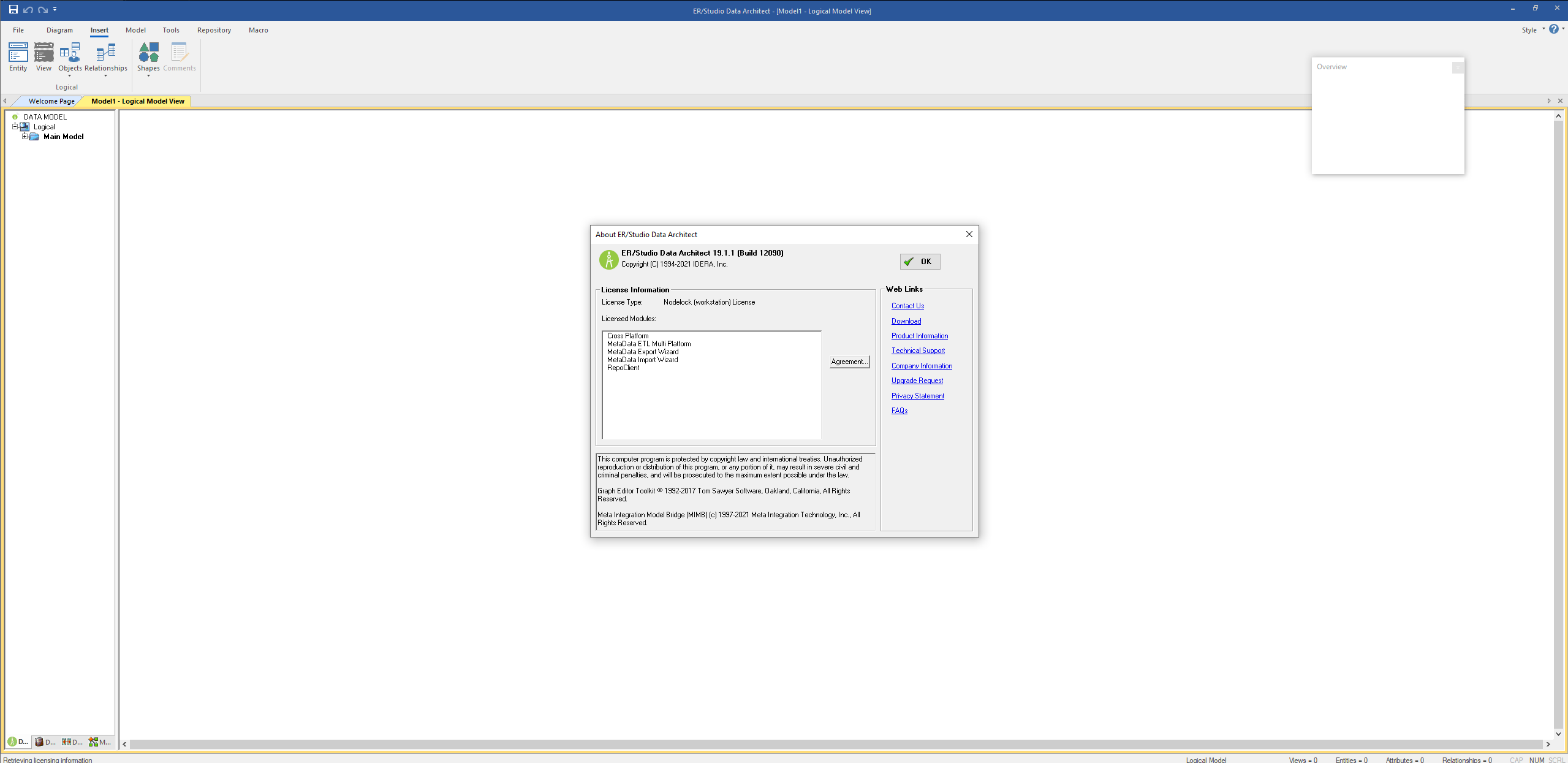The height and width of the screenshot is (763, 1568).
Task: Click the horizontal scrollbar right arrow
Action: (1548, 744)
